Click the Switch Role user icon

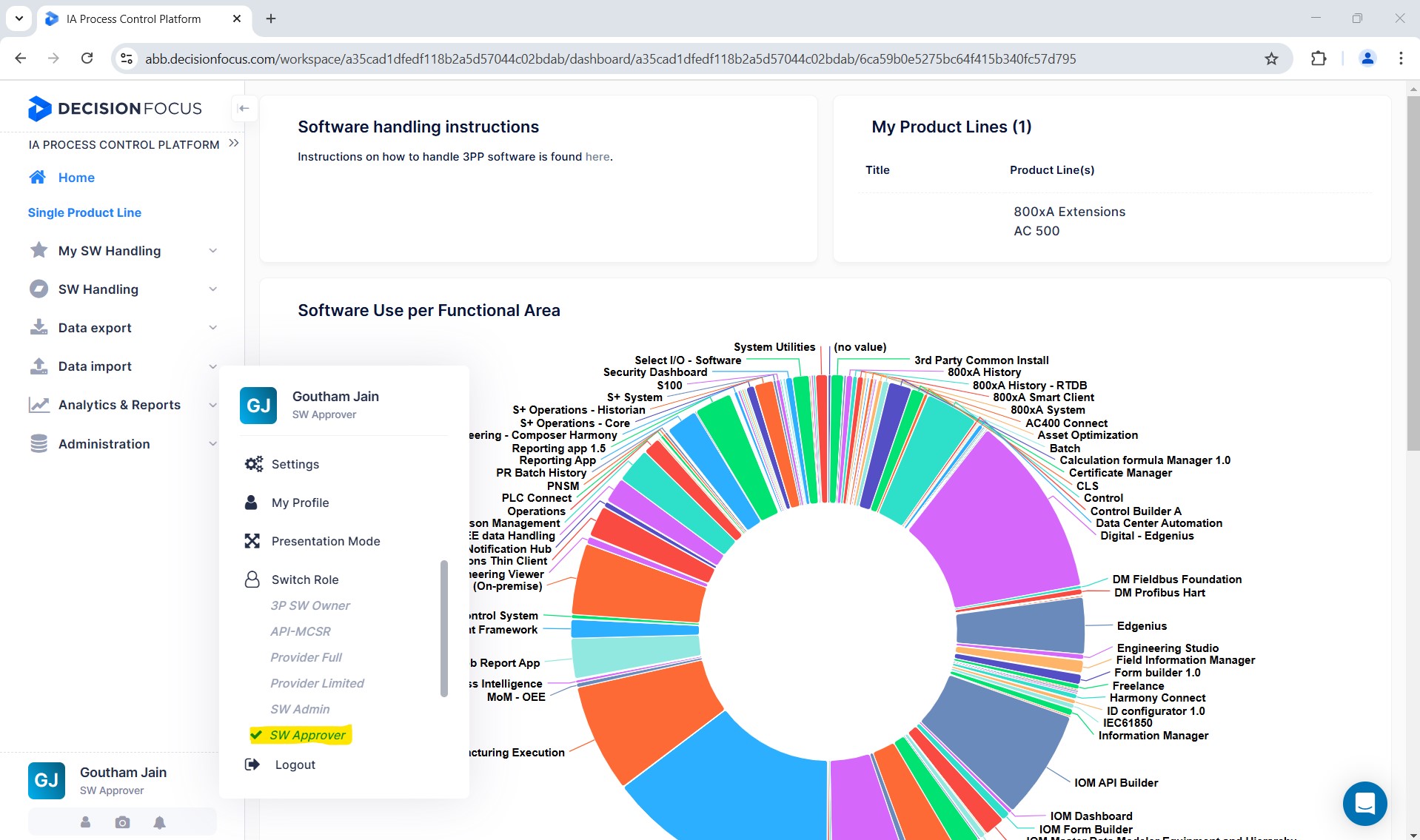pos(252,579)
